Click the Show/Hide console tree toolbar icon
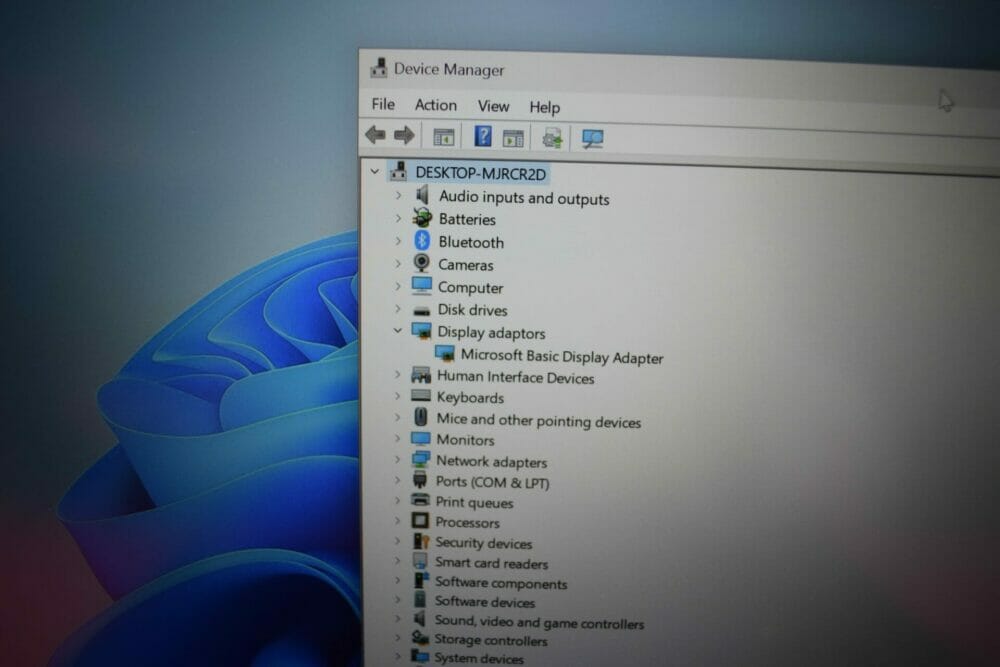The height and width of the screenshot is (667, 1000). [443, 137]
